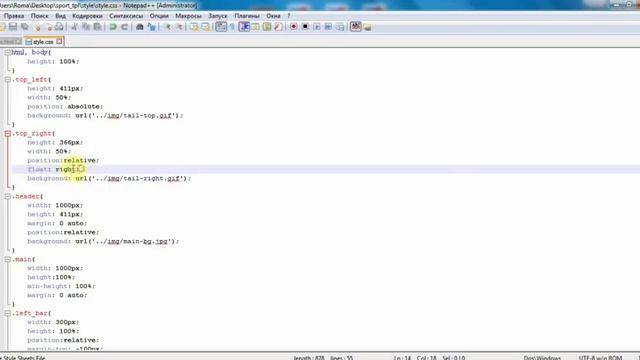Click the green Undo arrow icon
This screenshot has height=360, width=640.
coord(113,27)
